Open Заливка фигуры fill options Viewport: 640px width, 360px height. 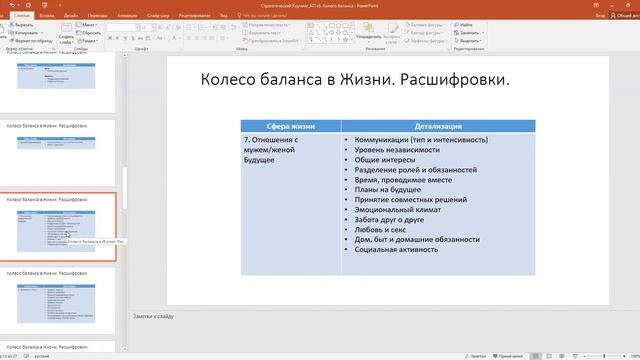point(424,25)
